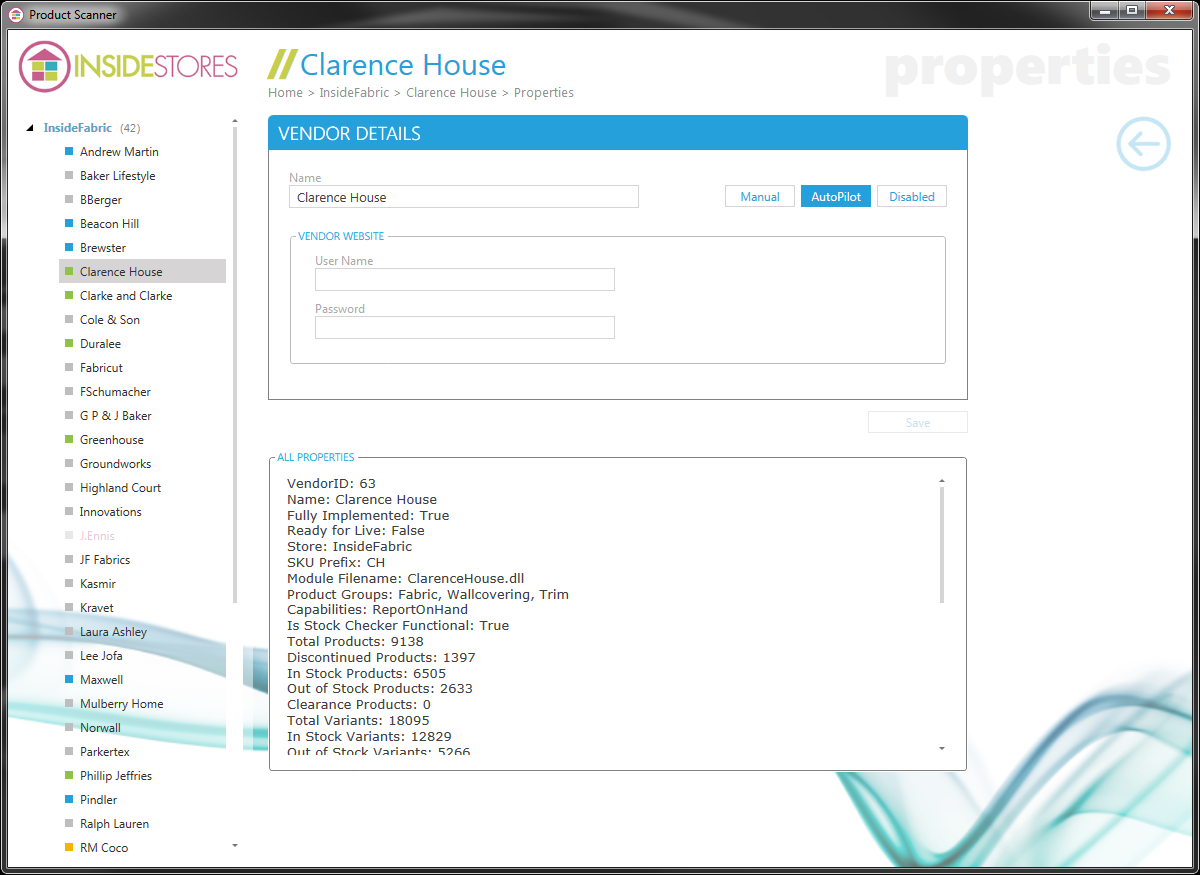1200x875 pixels.
Task: Click the orange status square beside RM Coco
Action: tap(69, 848)
